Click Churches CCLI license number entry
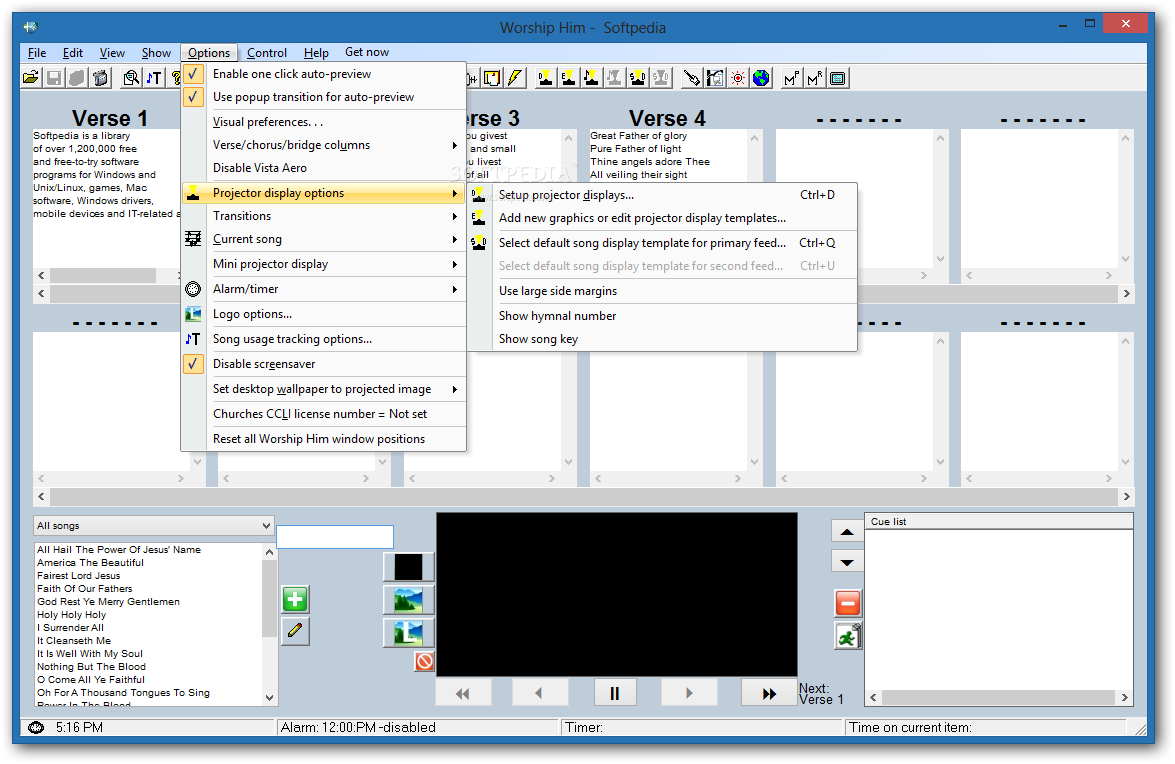1175x764 pixels. pos(323,414)
